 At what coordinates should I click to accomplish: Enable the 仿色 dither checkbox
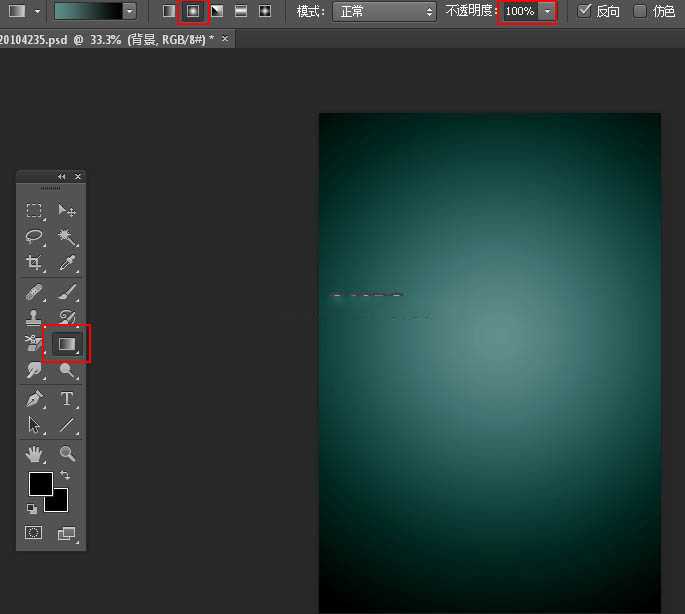pos(640,11)
